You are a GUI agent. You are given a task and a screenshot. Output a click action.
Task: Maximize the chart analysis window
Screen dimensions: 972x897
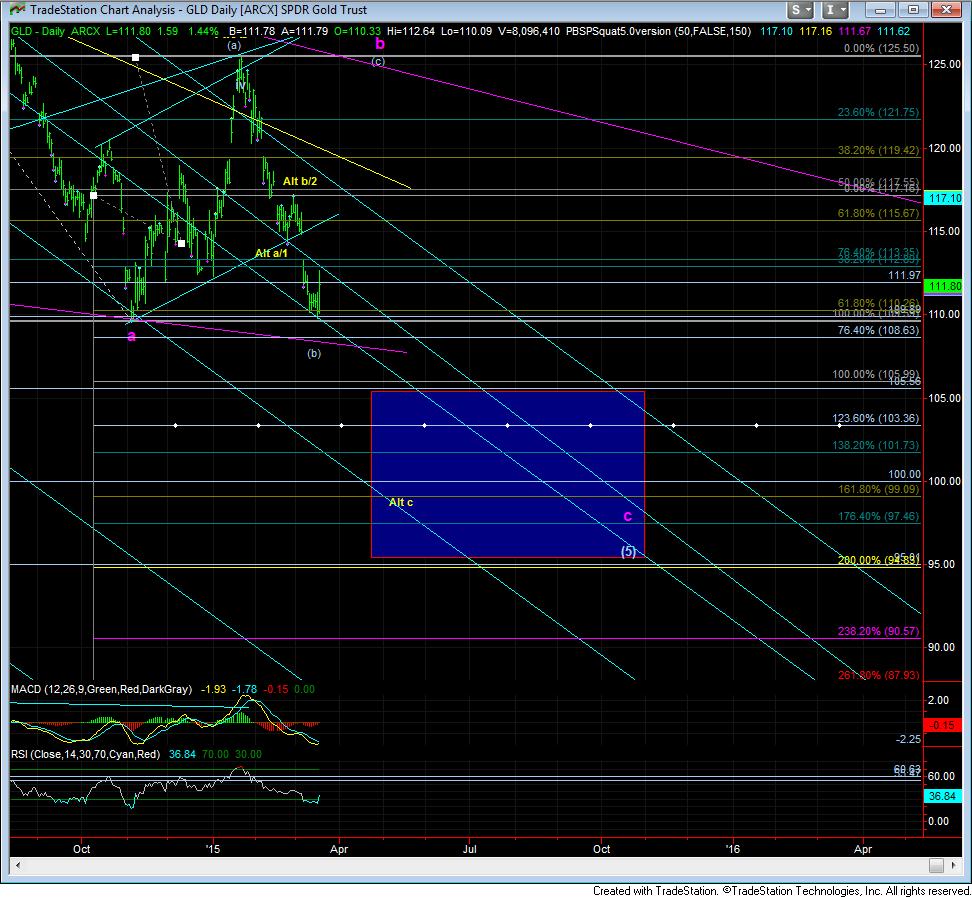pyautogui.click(x=915, y=10)
